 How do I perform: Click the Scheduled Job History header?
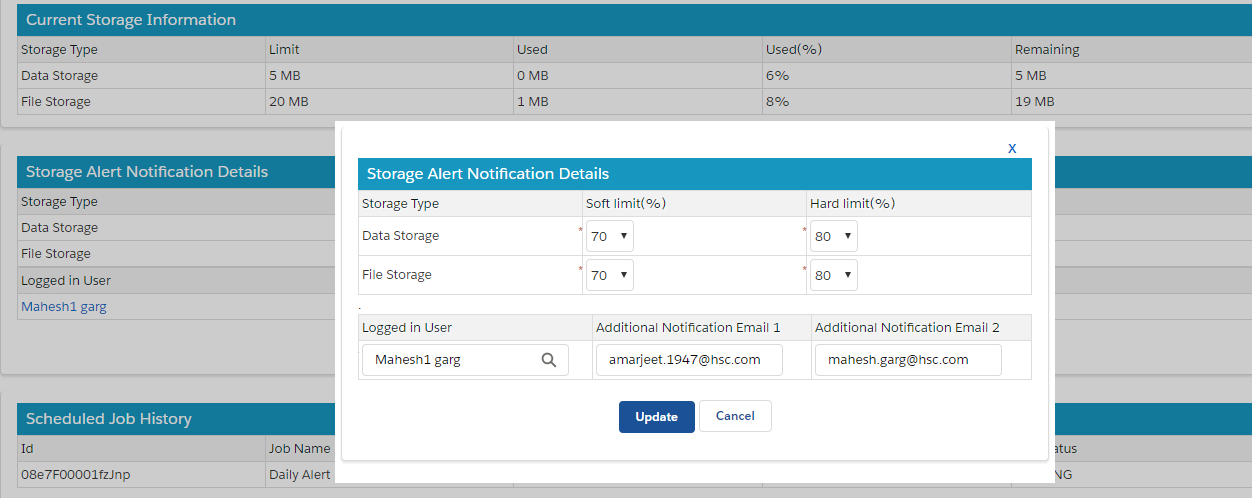(x=109, y=419)
